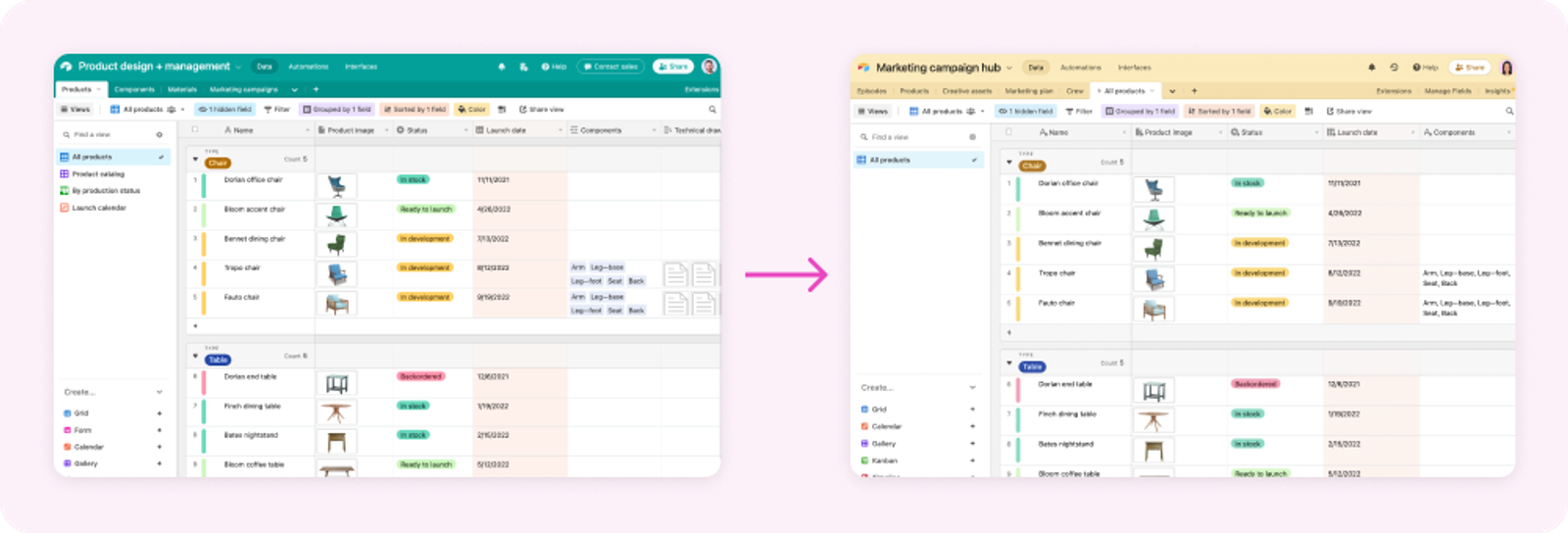Toggle select-all checkbox in Marketing hub grid header
Screen dimensions: 1568x533
coord(1008,131)
